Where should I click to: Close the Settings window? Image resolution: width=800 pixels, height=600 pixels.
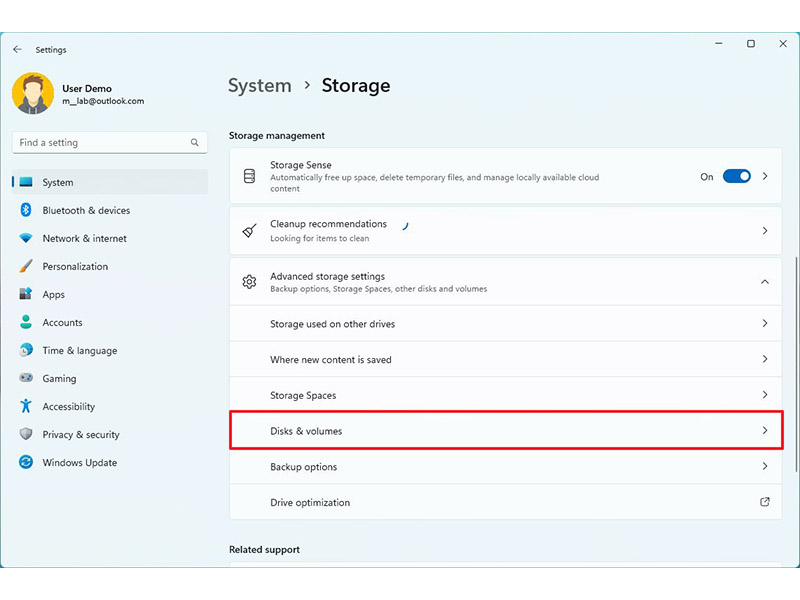point(783,44)
